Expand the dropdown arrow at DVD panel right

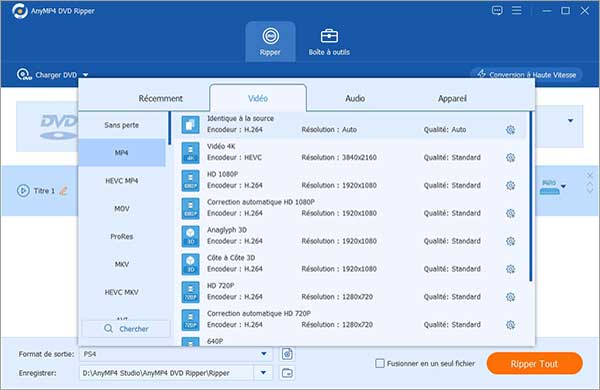click(x=571, y=121)
